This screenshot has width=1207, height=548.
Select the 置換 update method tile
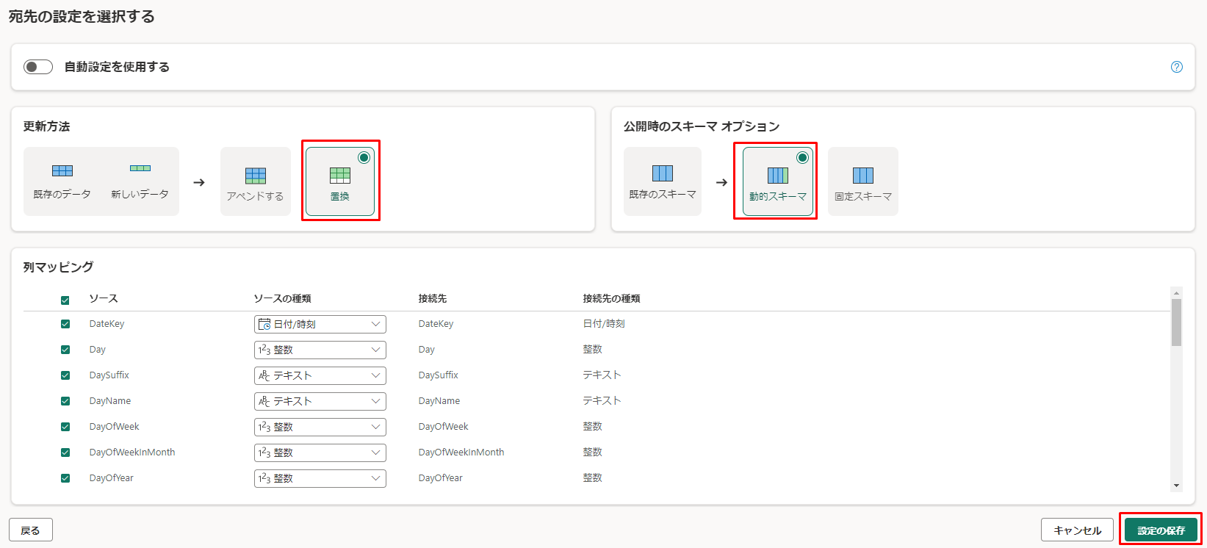tap(340, 182)
